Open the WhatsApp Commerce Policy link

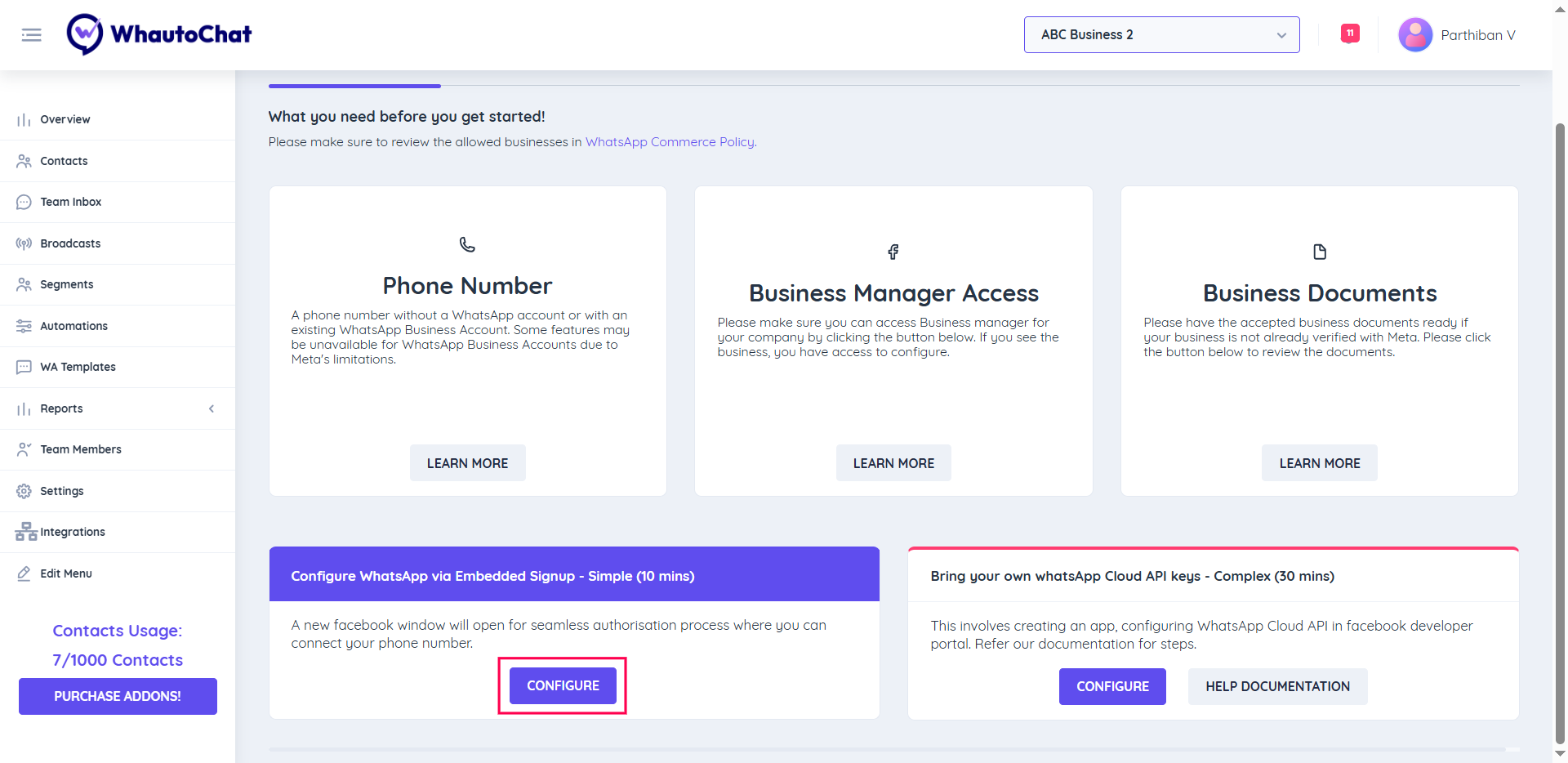(670, 141)
